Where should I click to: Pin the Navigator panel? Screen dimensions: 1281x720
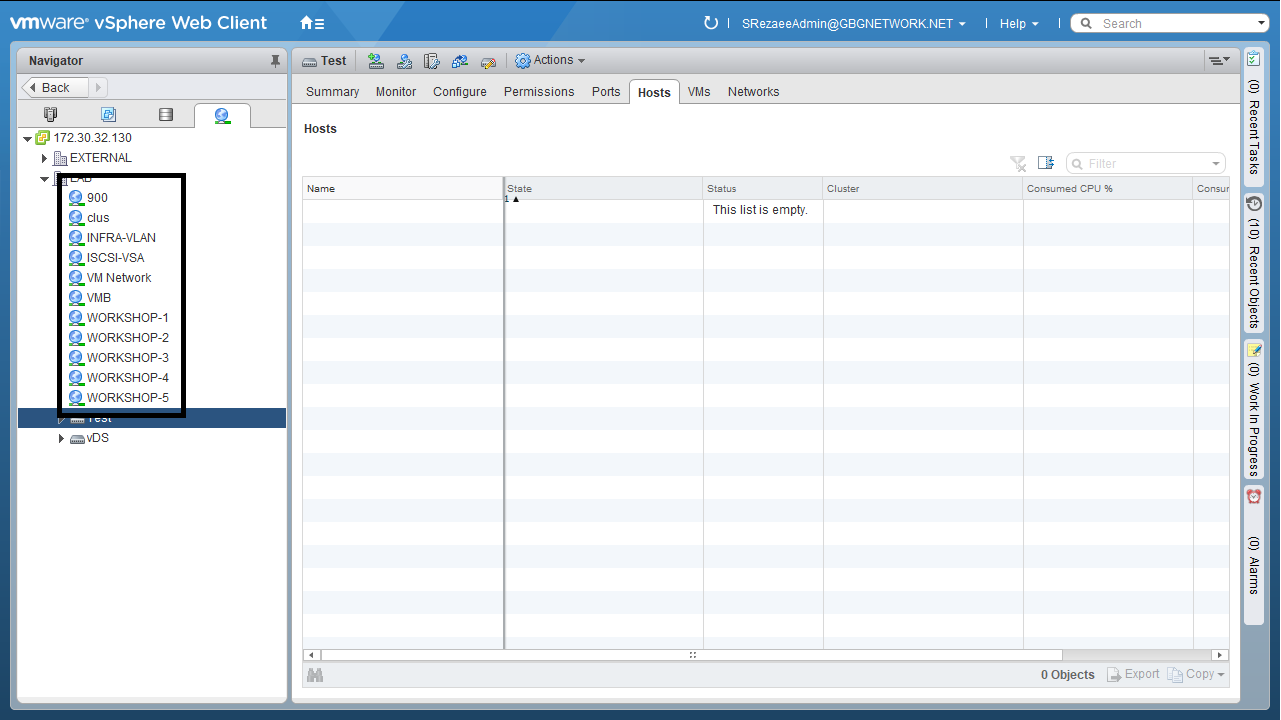pyautogui.click(x=276, y=61)
